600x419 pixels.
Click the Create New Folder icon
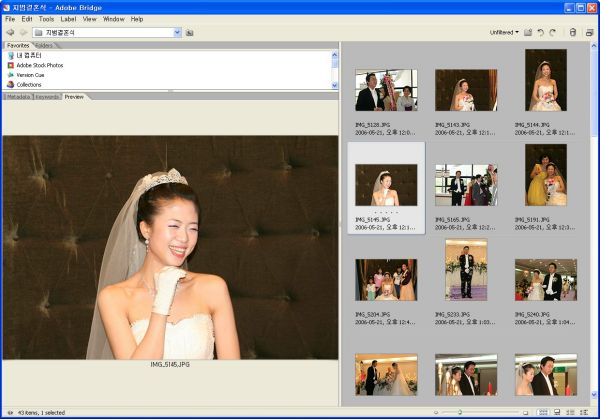point(527,32)
